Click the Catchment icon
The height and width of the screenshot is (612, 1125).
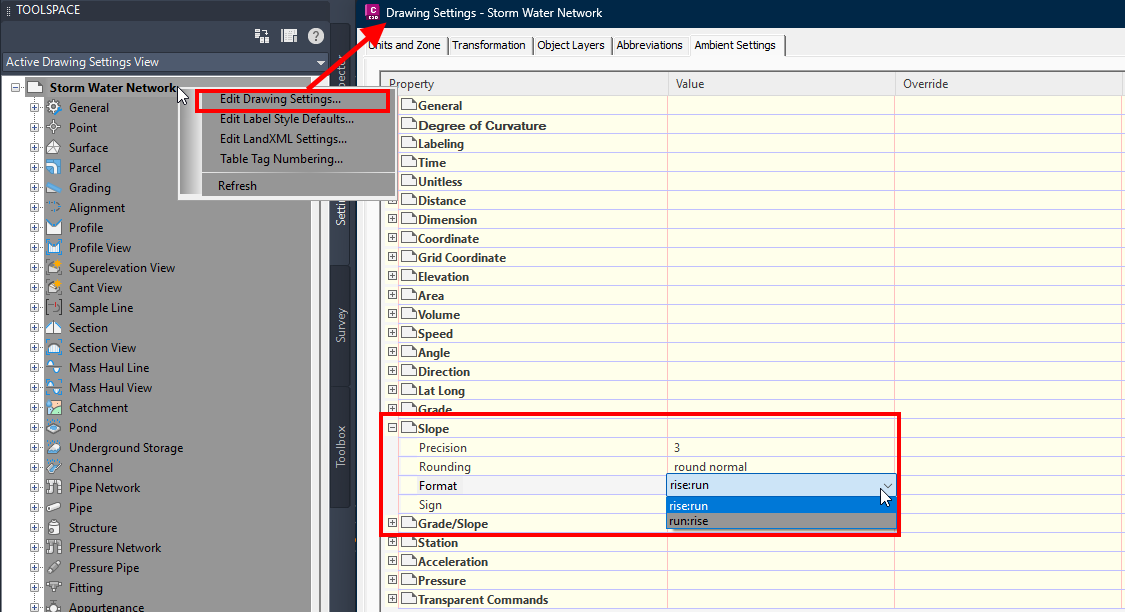tap(54, 408)
